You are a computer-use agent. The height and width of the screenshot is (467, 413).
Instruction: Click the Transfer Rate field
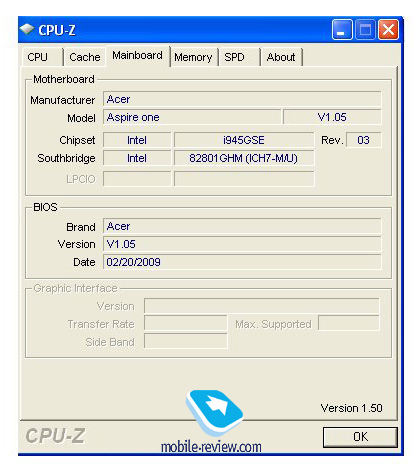tap(186, 323)
